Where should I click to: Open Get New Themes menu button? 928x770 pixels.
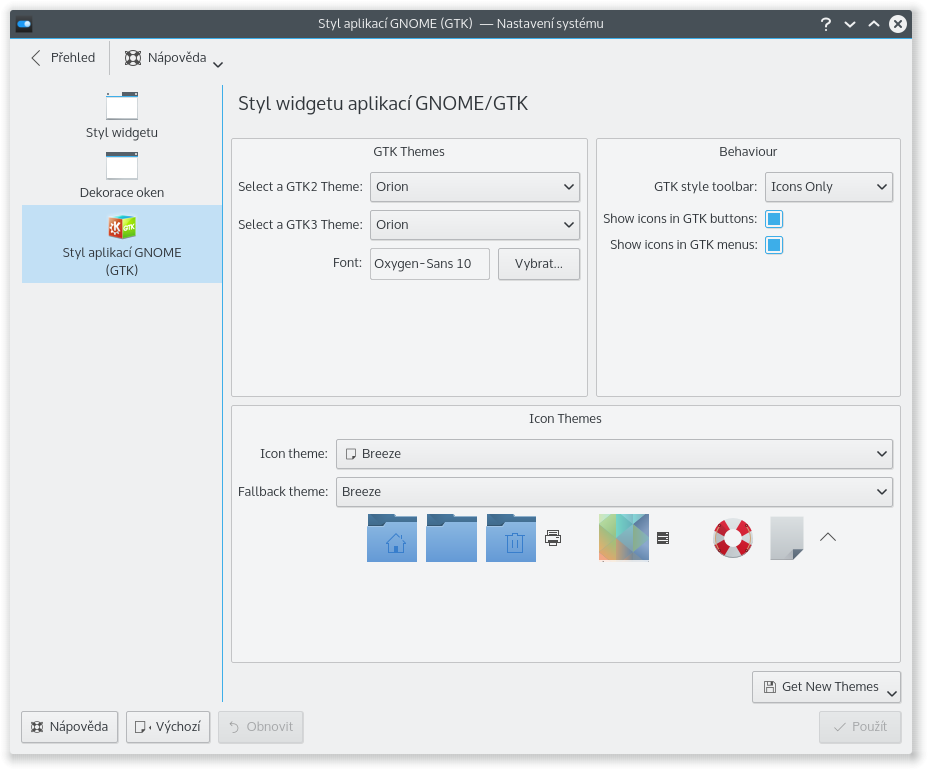click(826, 687)
